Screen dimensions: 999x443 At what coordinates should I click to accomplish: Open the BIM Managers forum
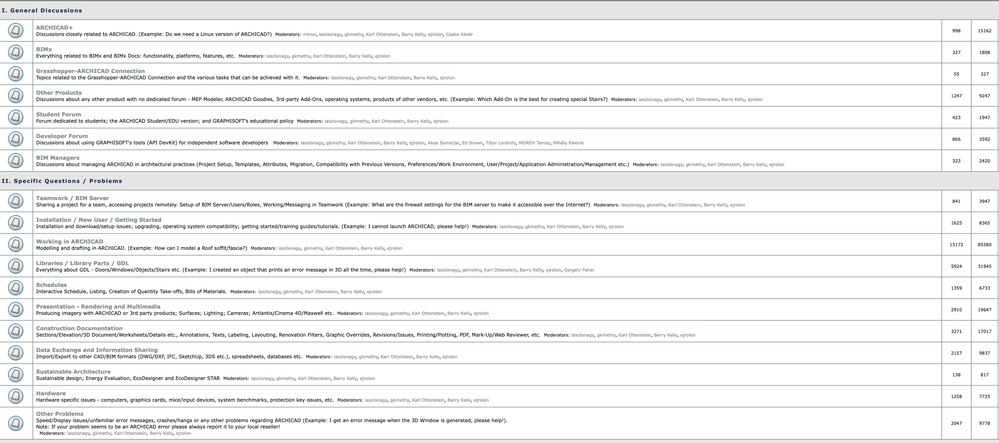(57, 157)
